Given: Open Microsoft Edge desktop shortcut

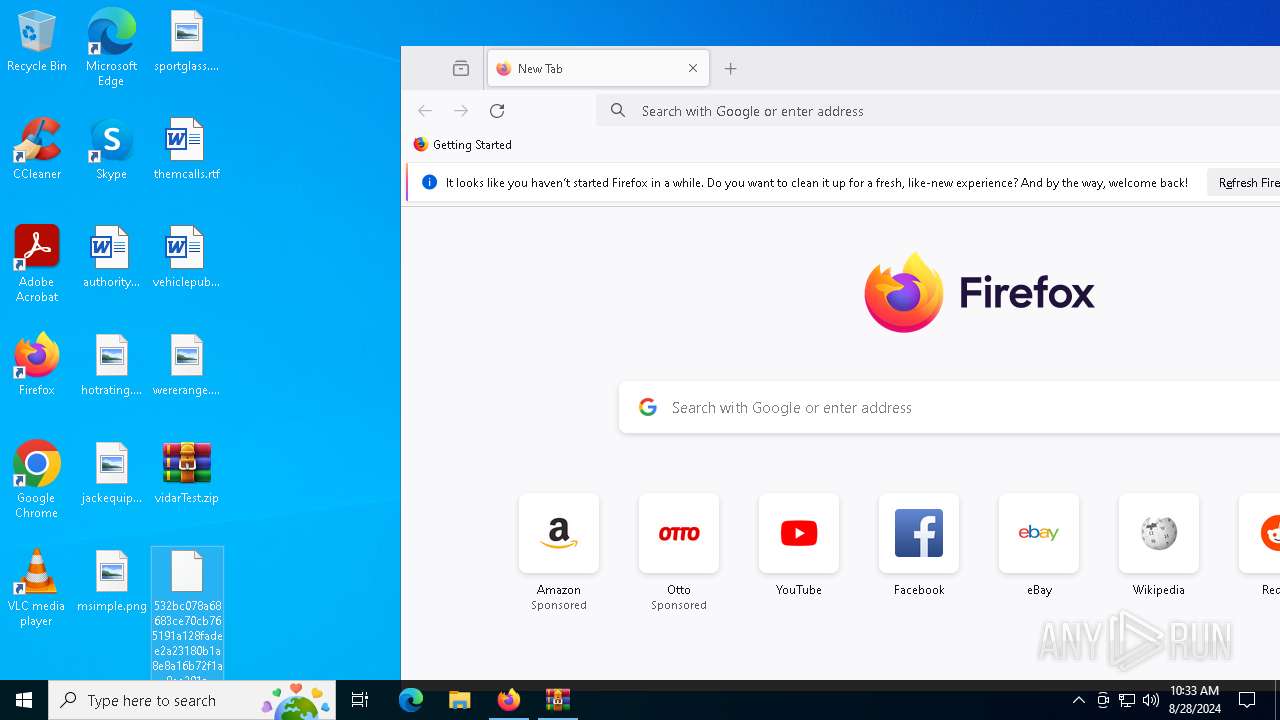Looking at the screenshot, I should (x=111, y=47).
